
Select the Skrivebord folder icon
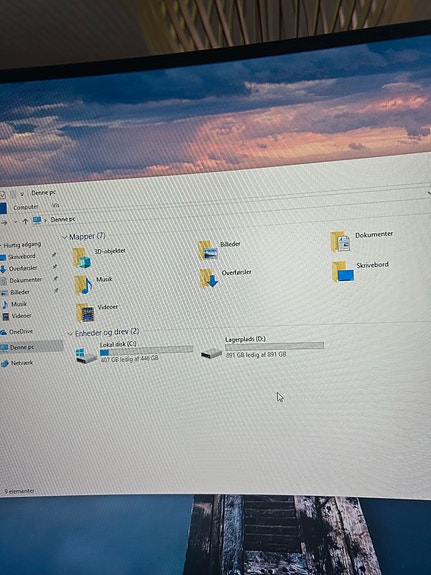tap(343, 272)
